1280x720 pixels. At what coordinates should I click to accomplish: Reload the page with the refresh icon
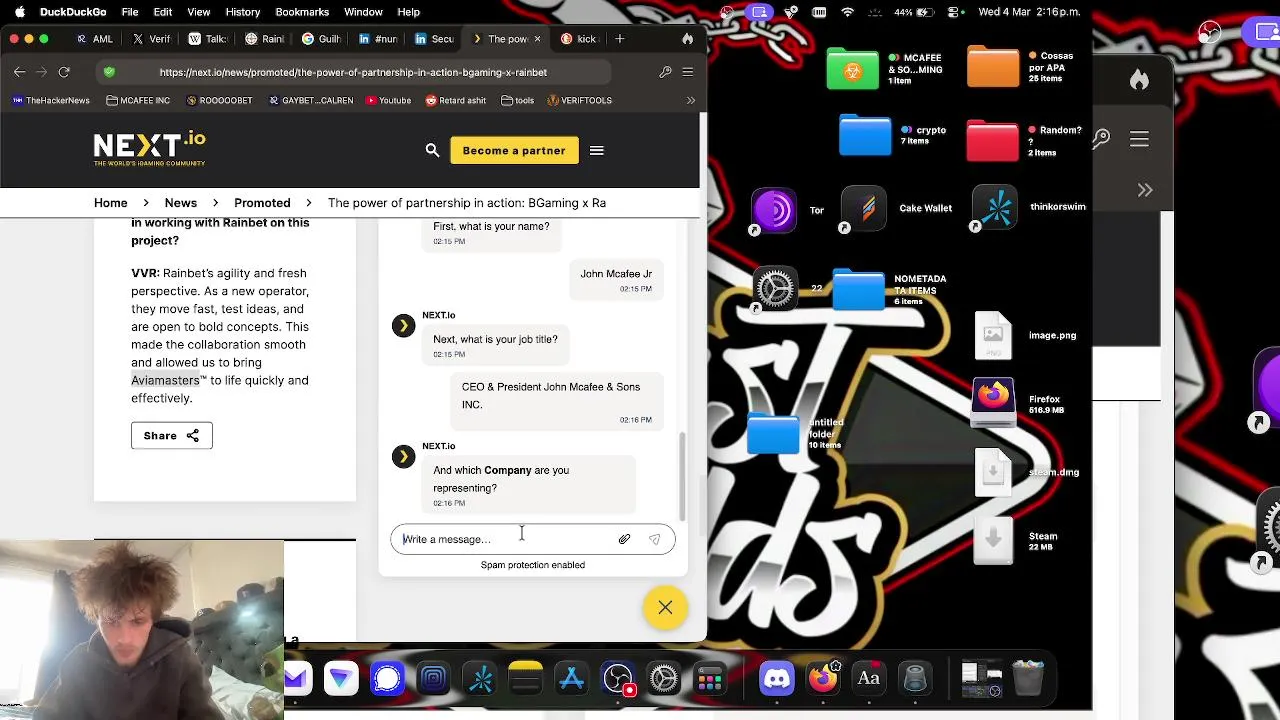(x=64, y=72)
